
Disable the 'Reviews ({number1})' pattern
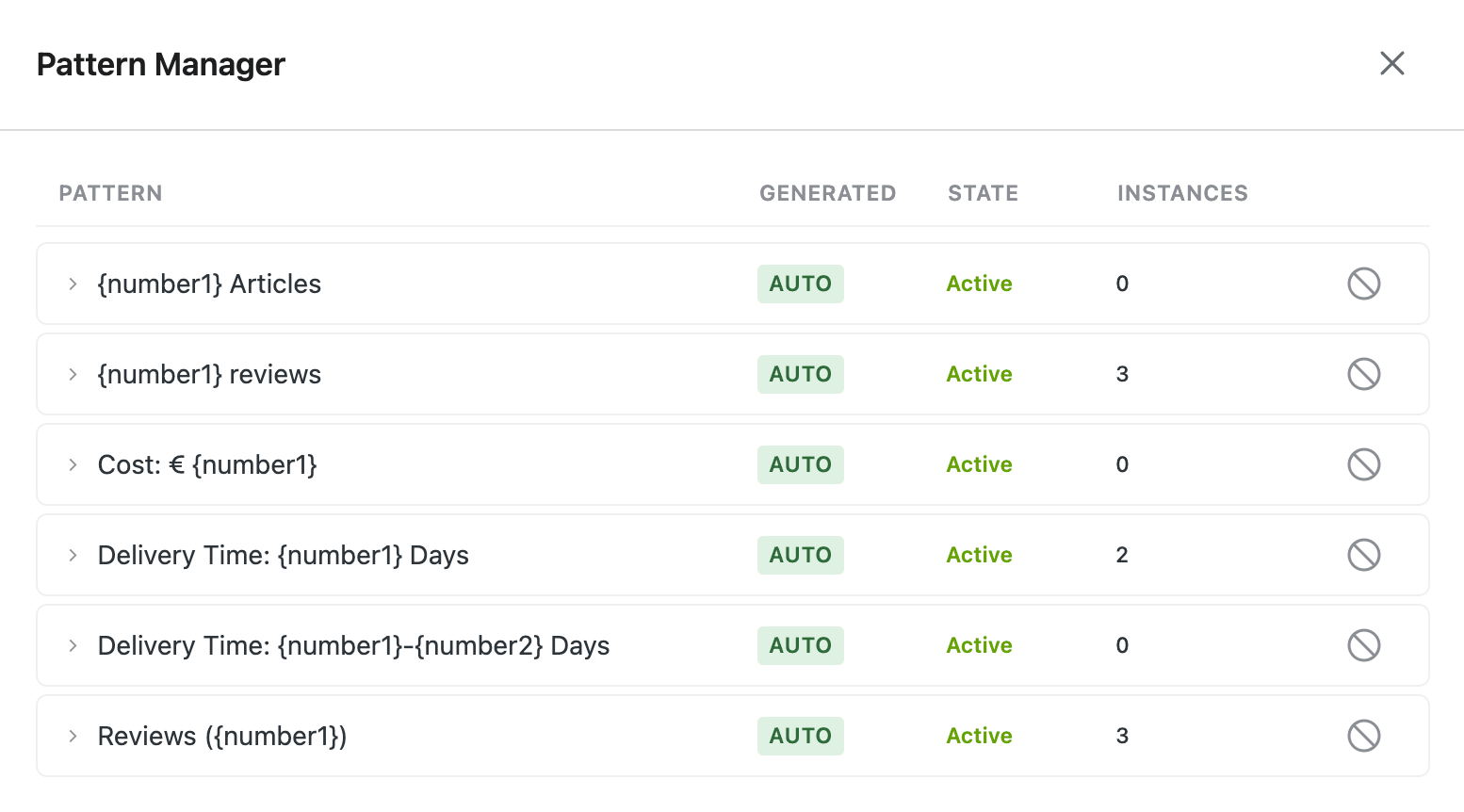click(x=1363, y=736)
